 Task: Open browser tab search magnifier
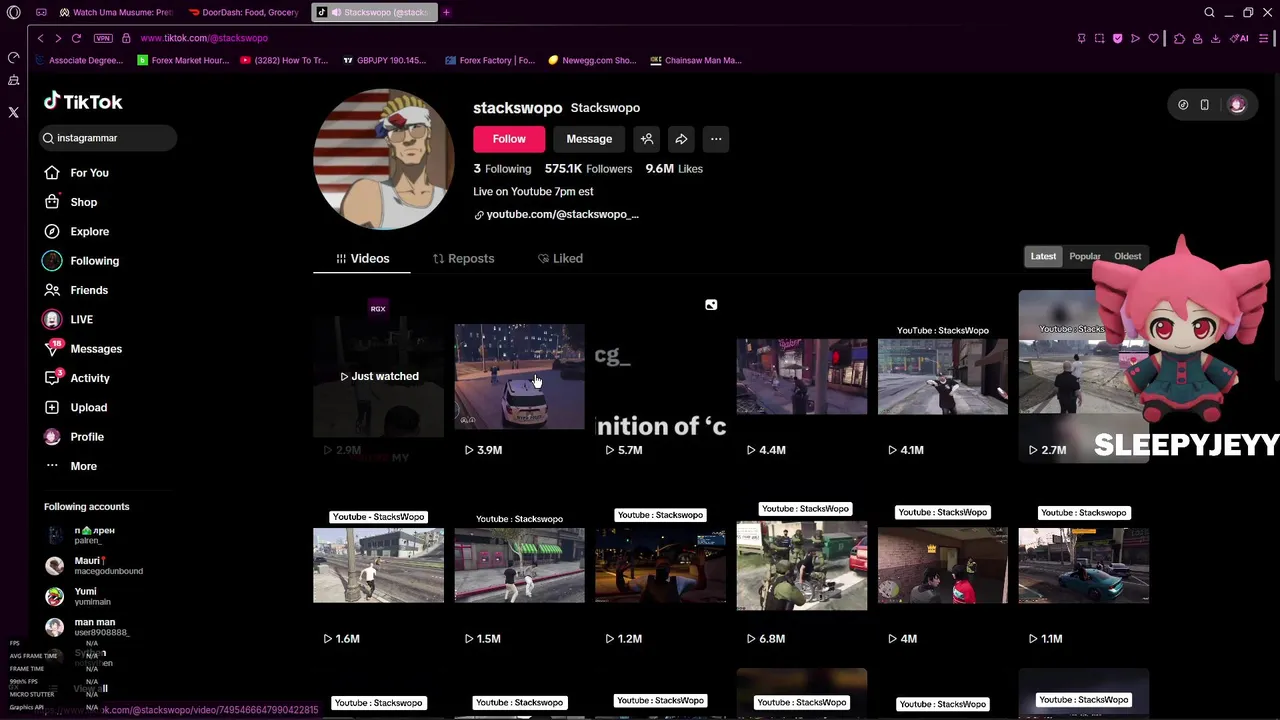coord(1209,12)
